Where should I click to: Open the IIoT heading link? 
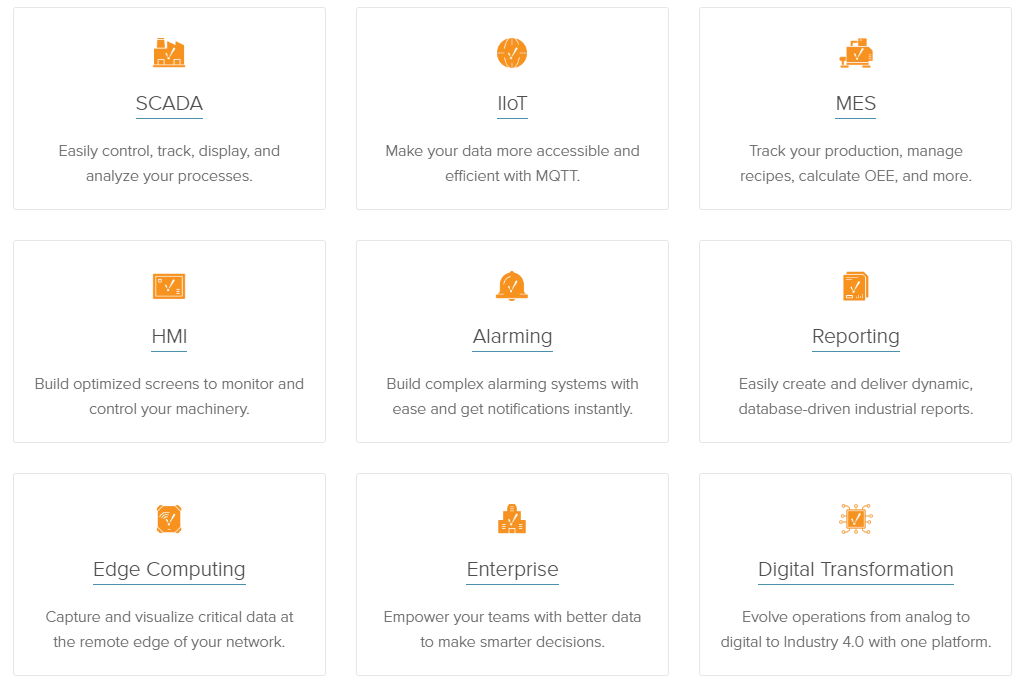(x=512, y=103)
